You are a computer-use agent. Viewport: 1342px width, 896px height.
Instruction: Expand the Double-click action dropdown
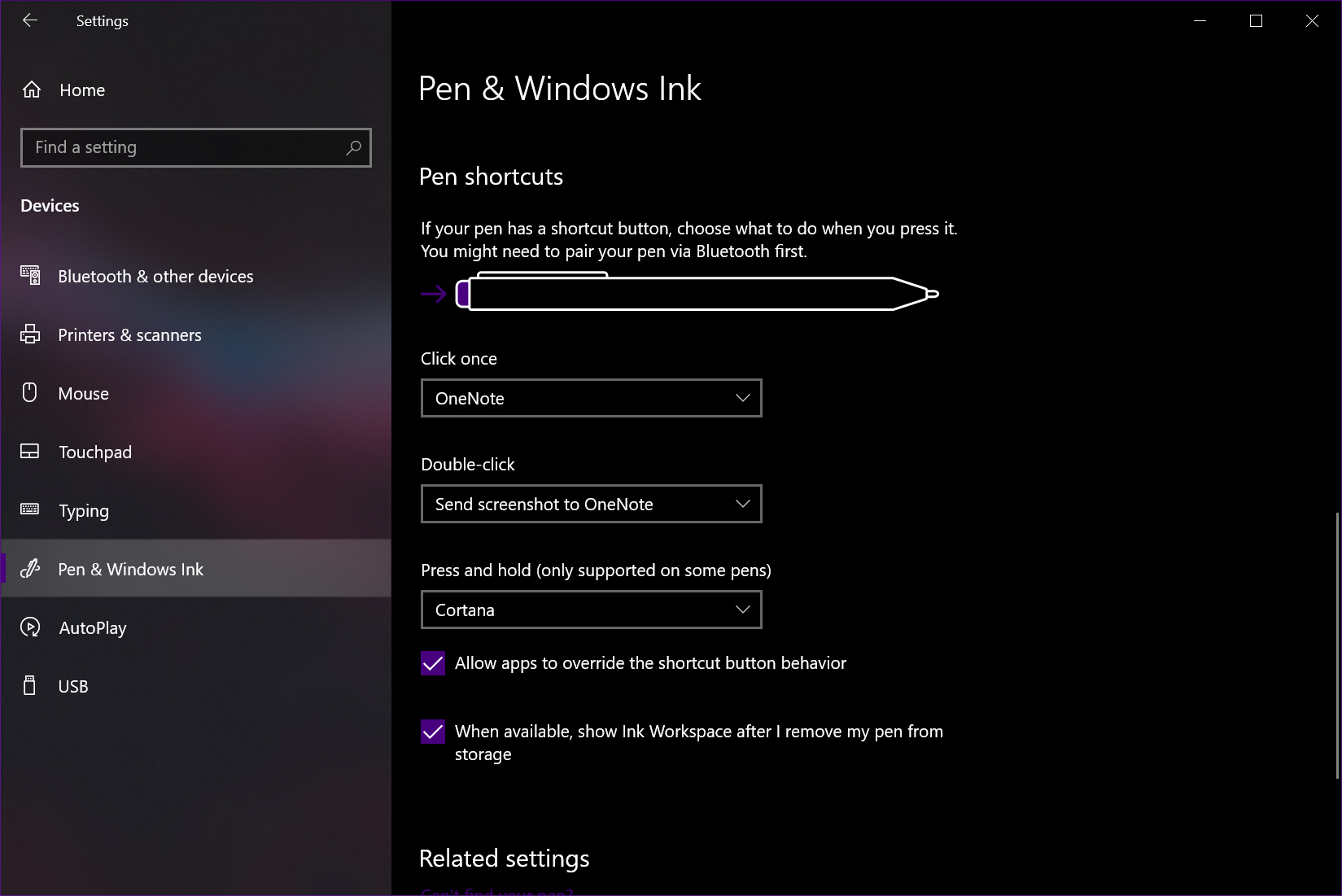click(x=591, y=504)
